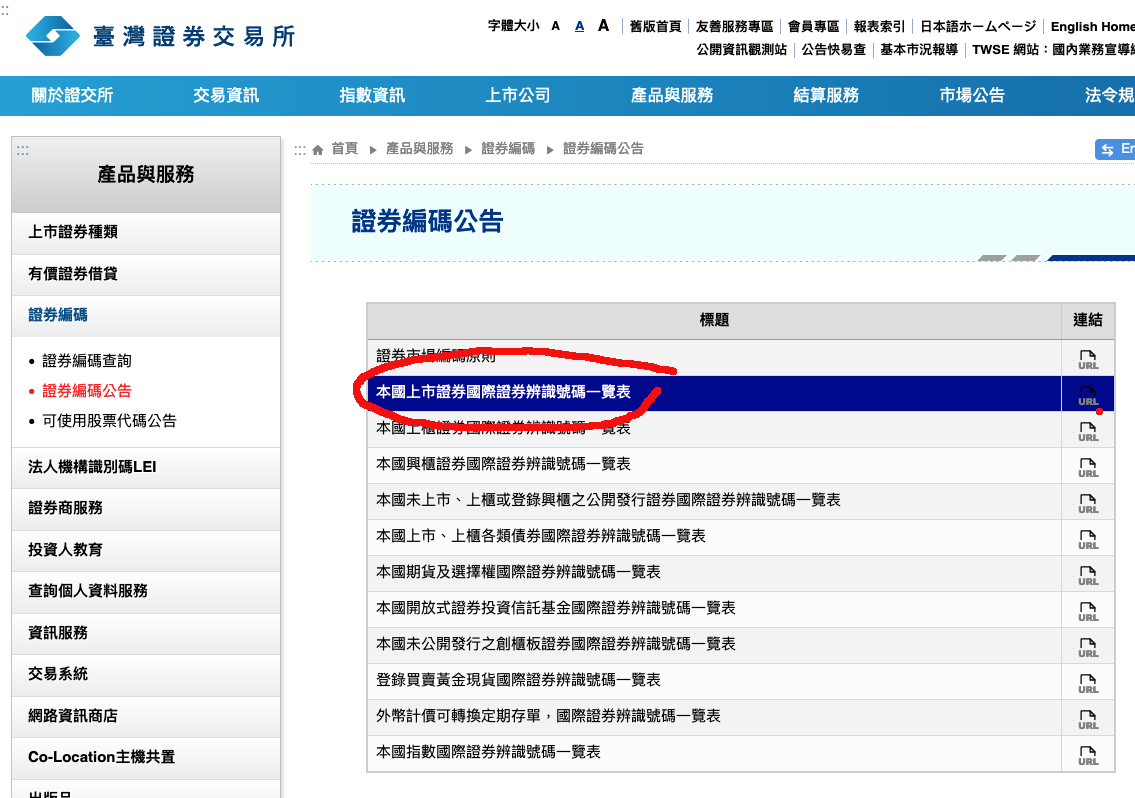Click the 證券編碼查詢 sidebar link

coord(87,361)
